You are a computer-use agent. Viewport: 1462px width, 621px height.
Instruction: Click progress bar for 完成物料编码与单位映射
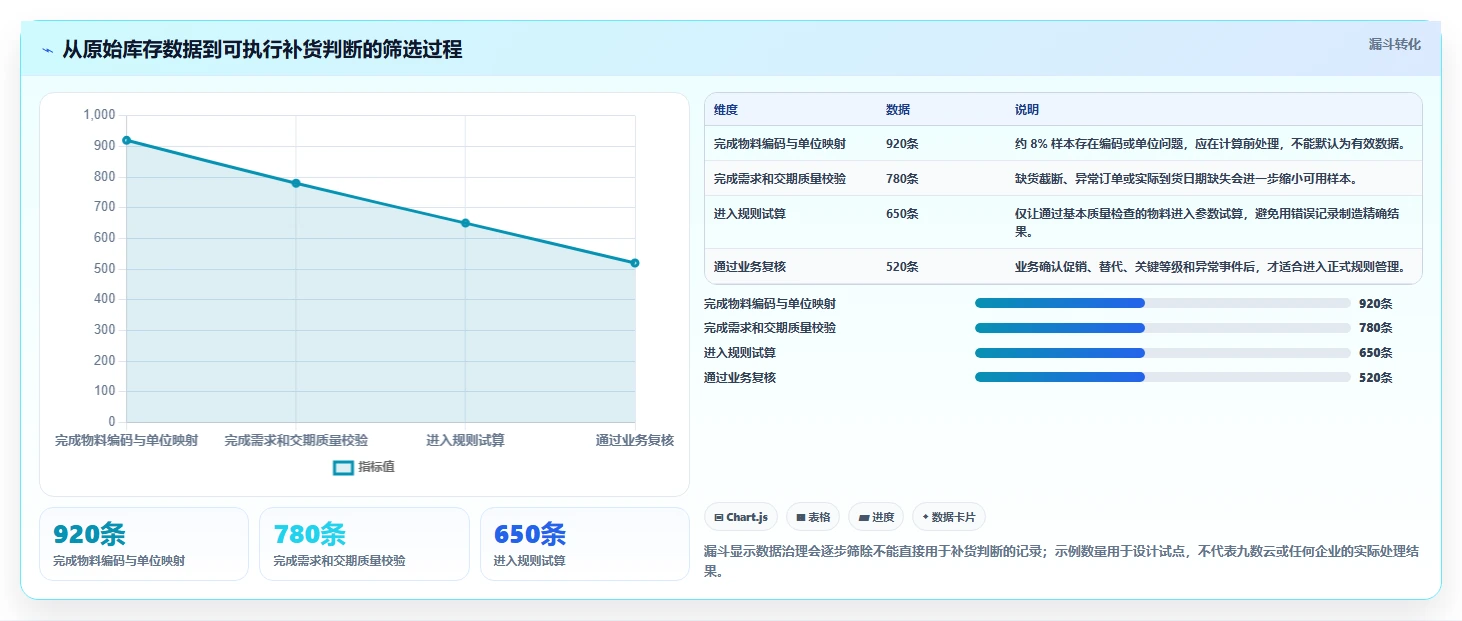click(1163, 303)
